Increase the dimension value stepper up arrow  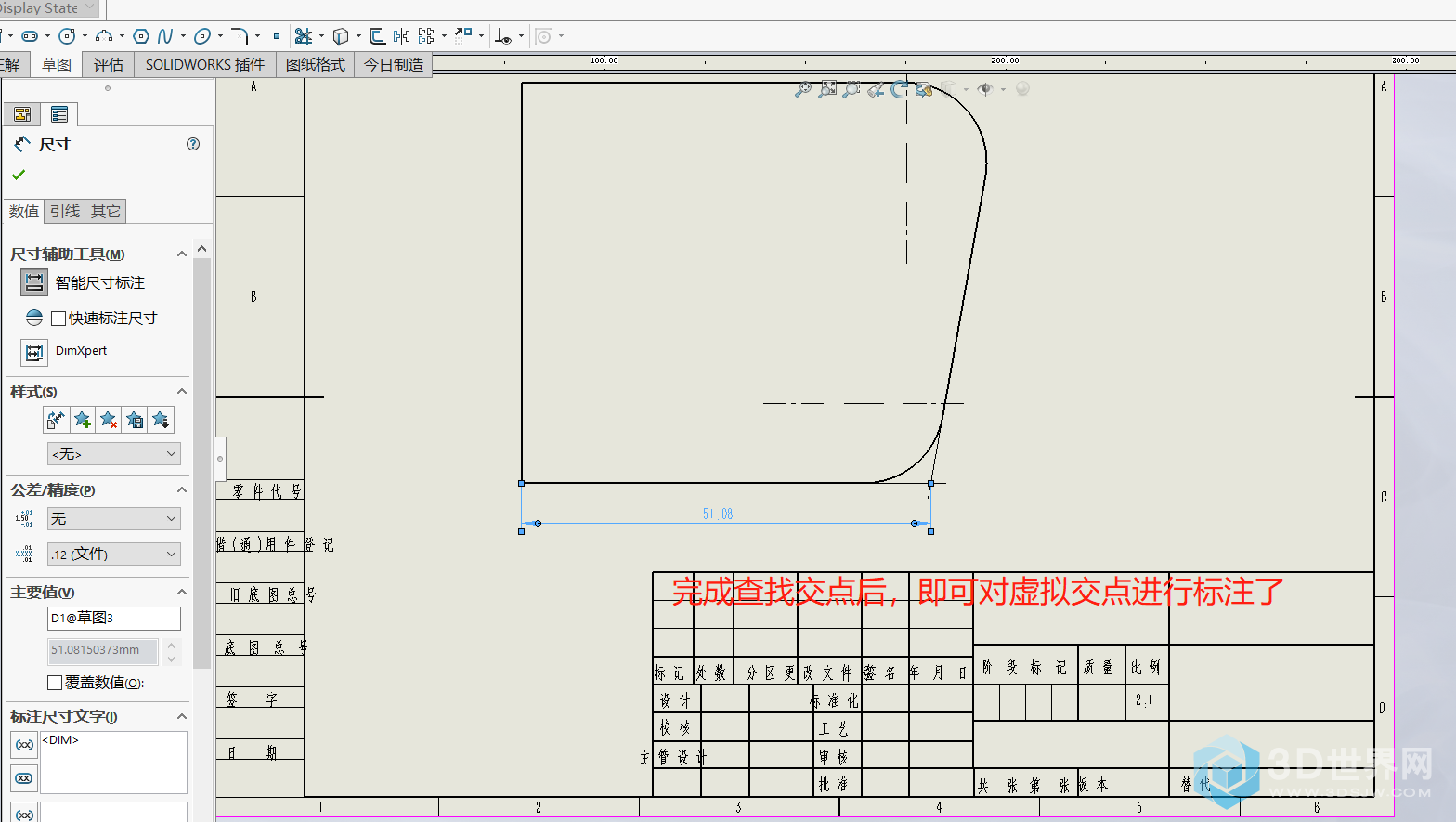(171, 645)
